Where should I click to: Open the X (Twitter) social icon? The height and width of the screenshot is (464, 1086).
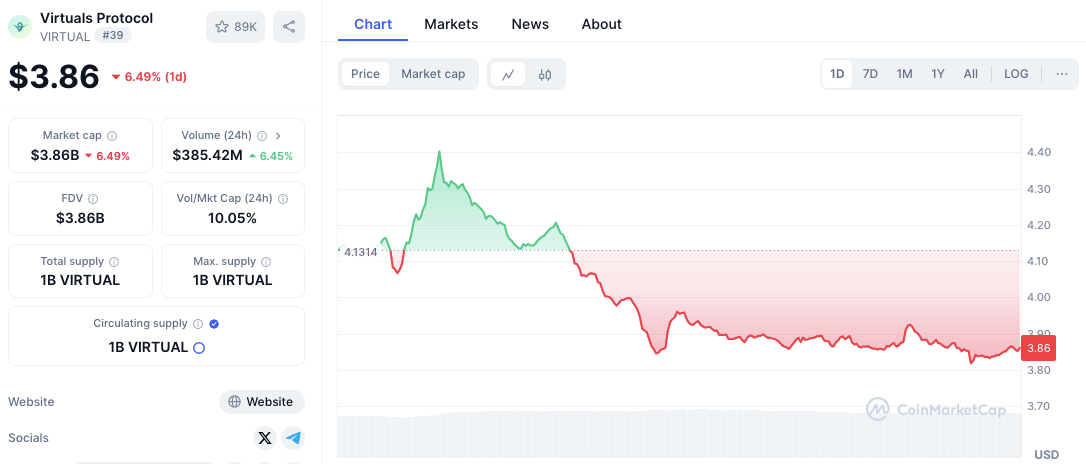[264, 438]
